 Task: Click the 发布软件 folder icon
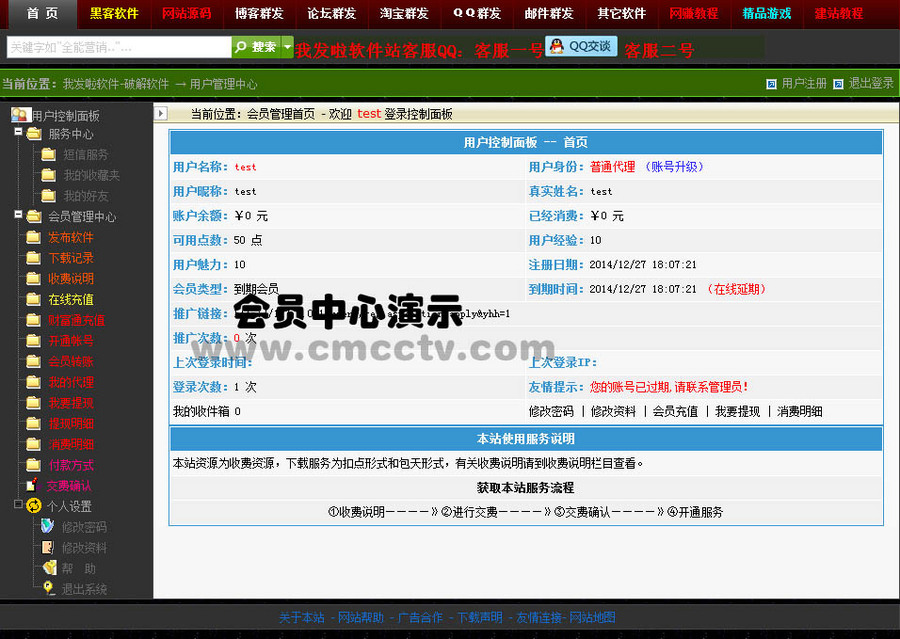[34, 237]
